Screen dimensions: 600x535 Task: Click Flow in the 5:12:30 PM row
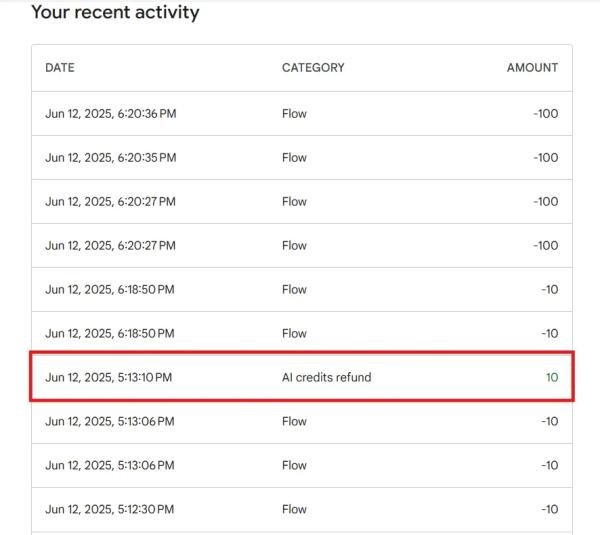294,510
